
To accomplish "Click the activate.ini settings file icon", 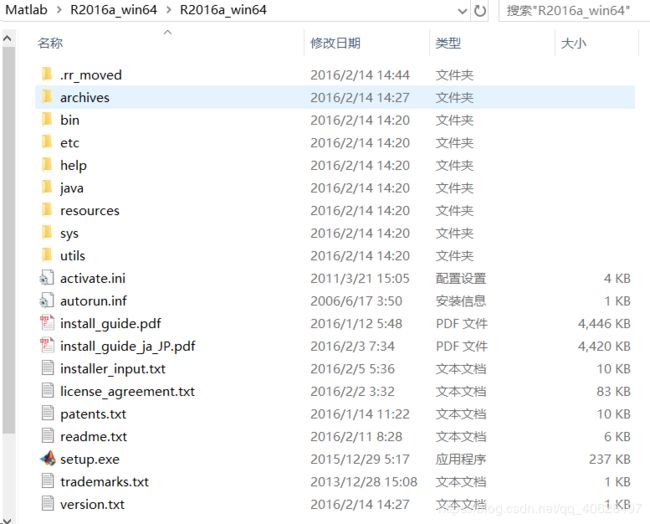I will click(47, 278).
